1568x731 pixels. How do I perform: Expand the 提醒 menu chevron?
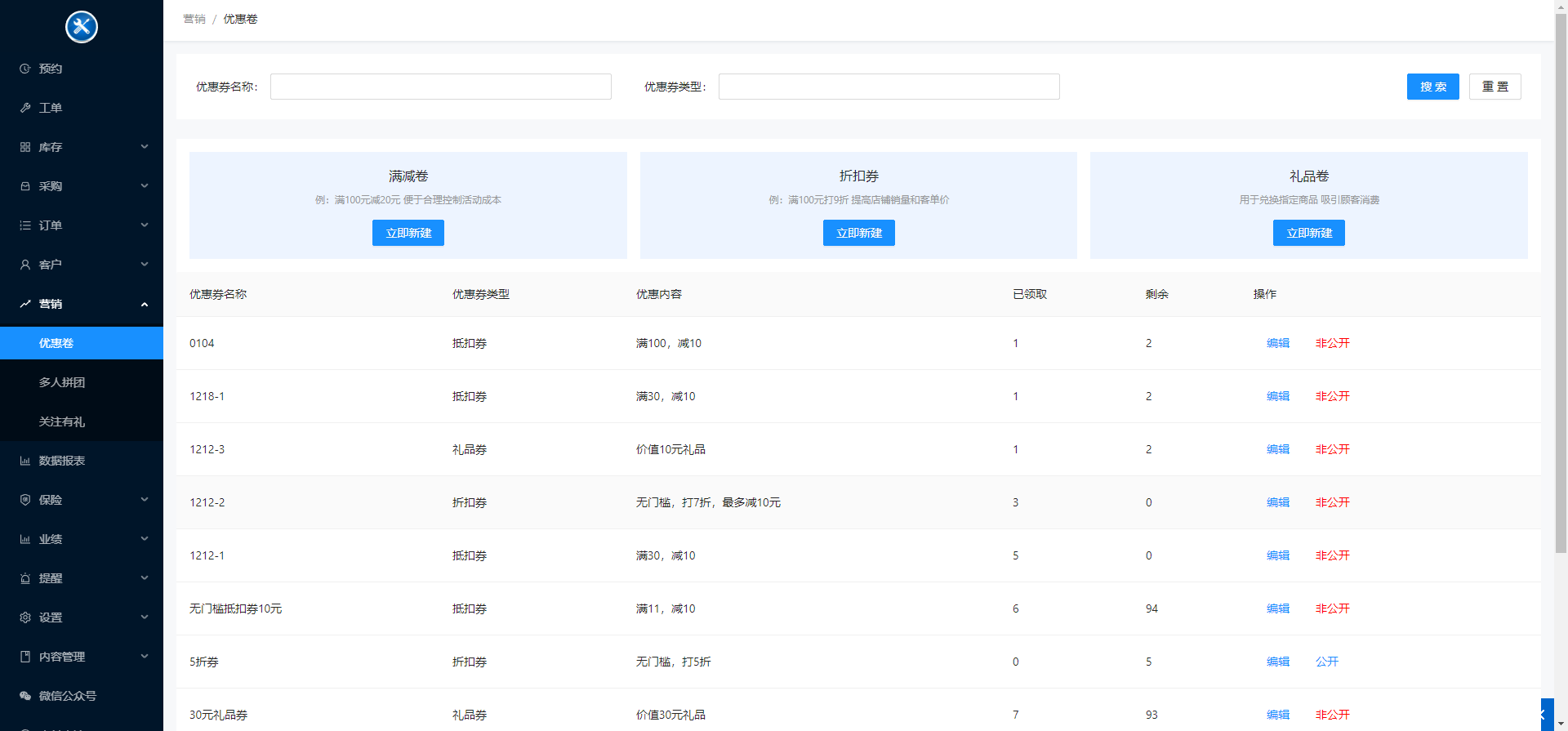click(145, 578)
